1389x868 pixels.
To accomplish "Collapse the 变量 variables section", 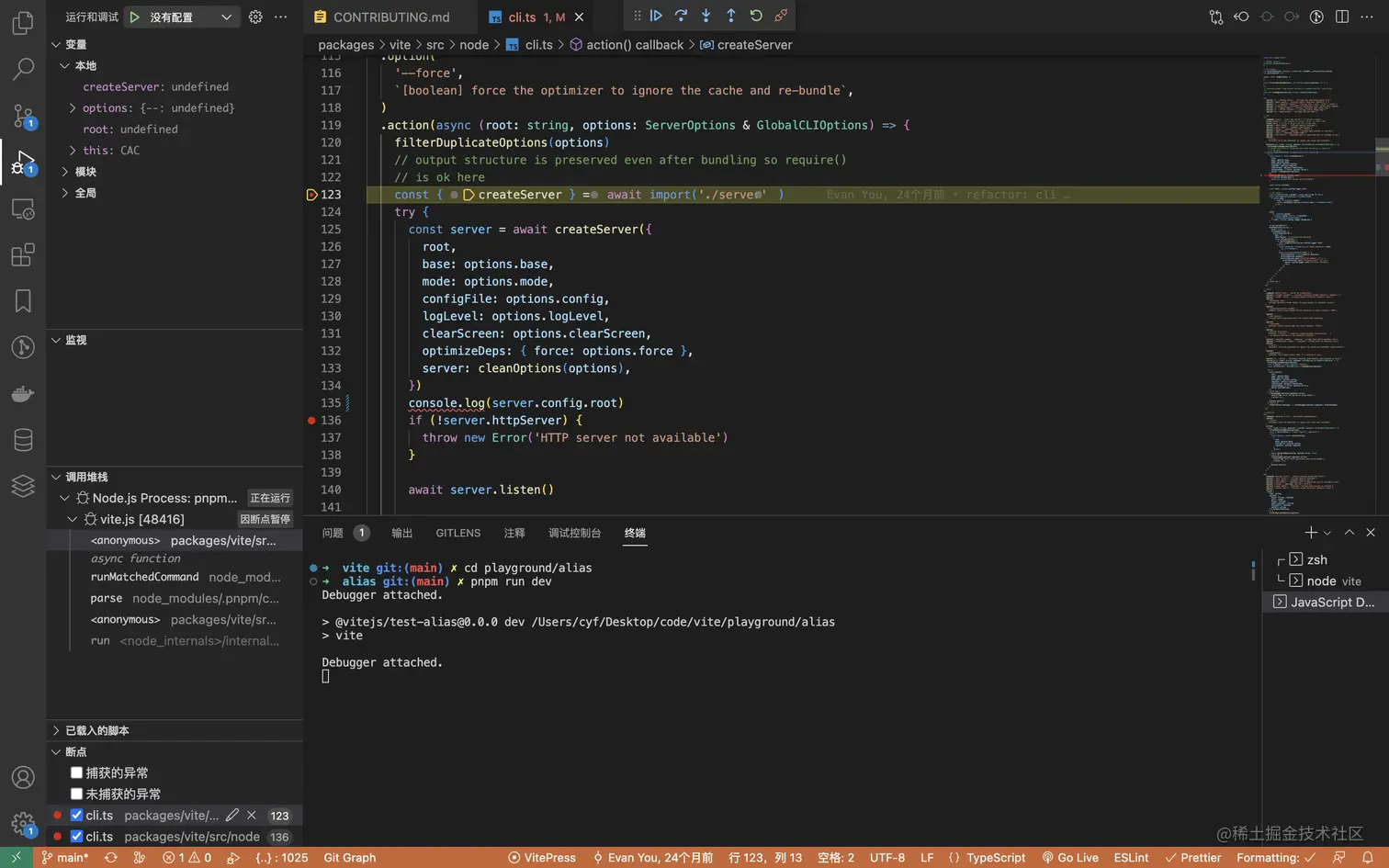I will tap(56, 44).
